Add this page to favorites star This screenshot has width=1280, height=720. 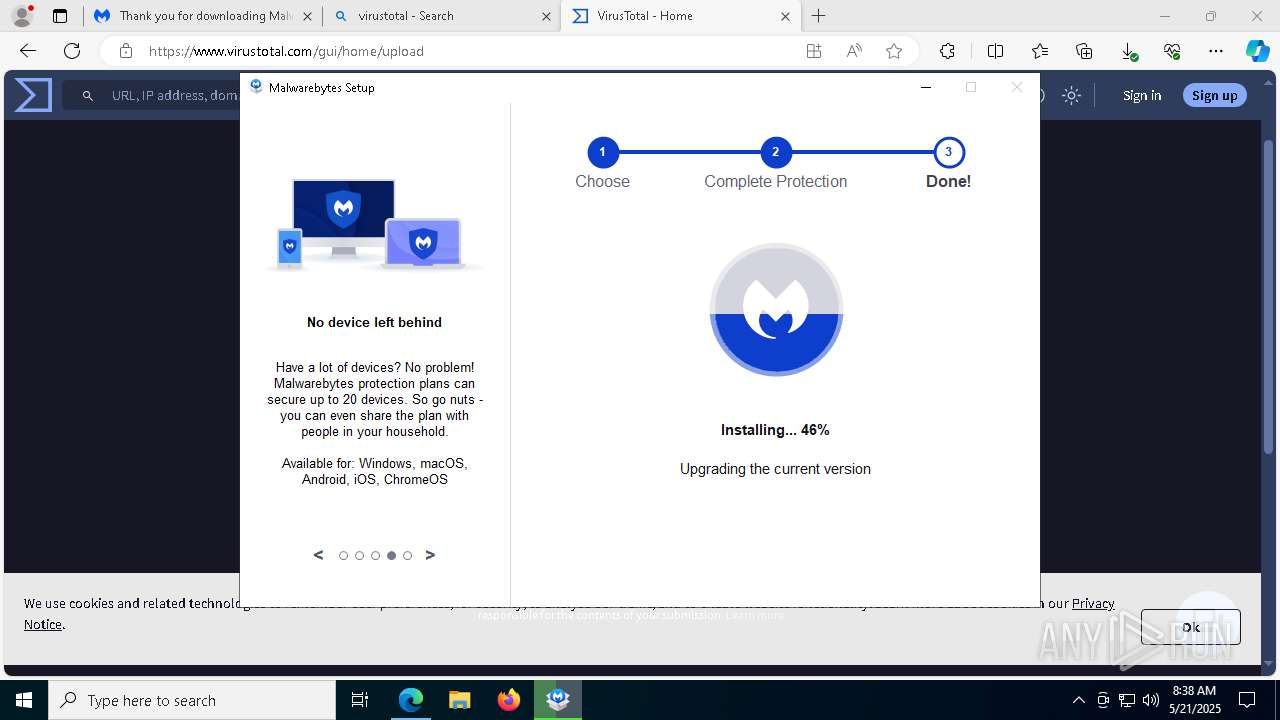point(894,51)
